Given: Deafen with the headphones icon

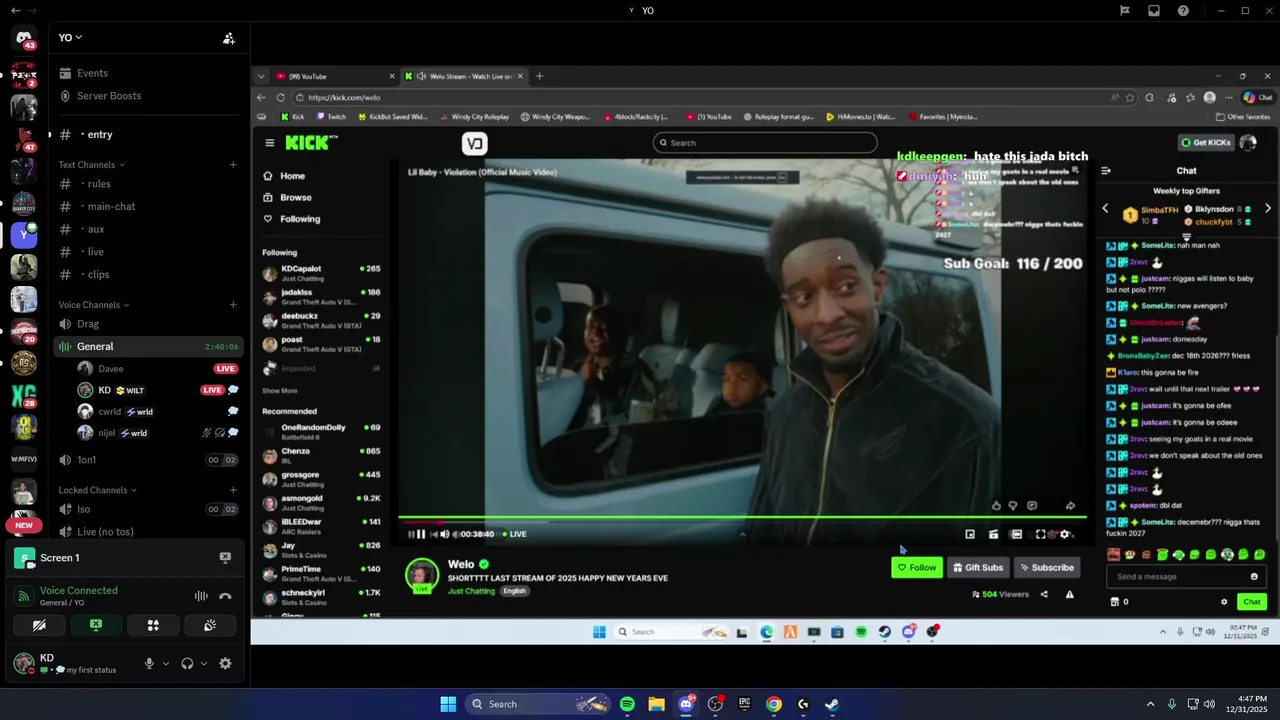Looking at the screenshot, I should [187, 663].
